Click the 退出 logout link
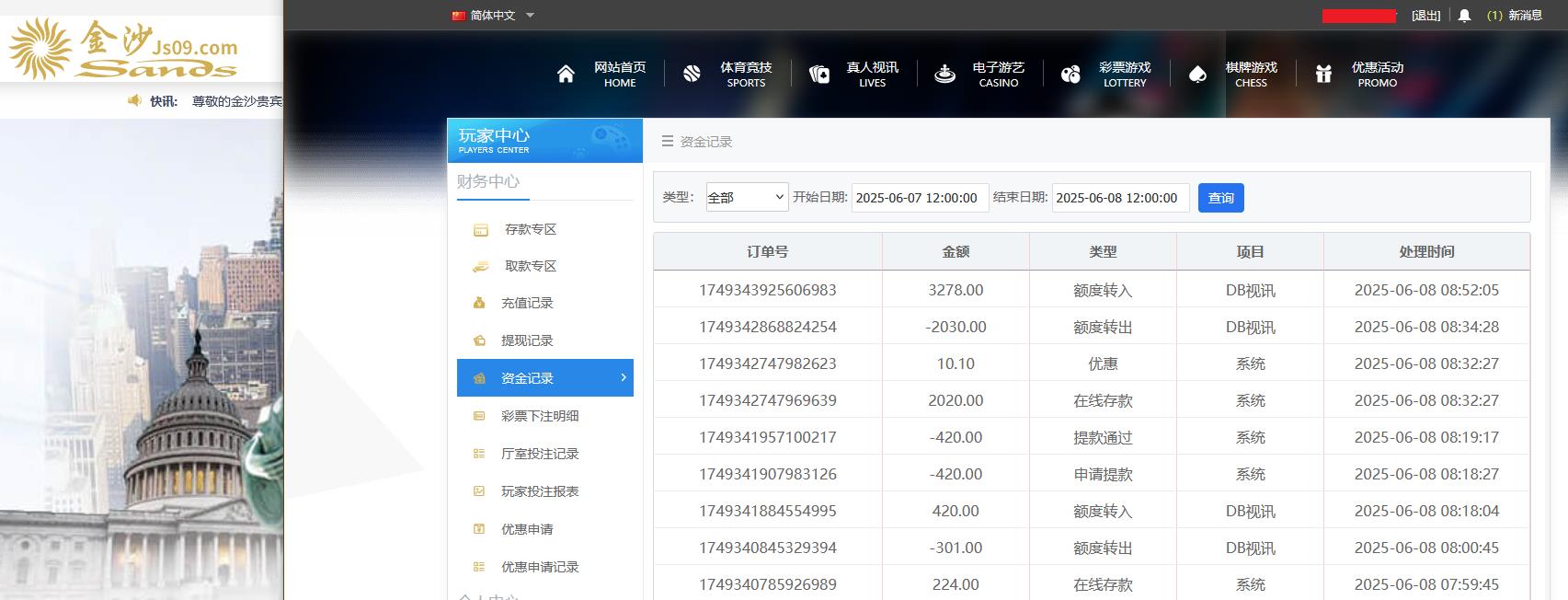Screen dimensions: 1568x600 click(x=1425, y=16)
